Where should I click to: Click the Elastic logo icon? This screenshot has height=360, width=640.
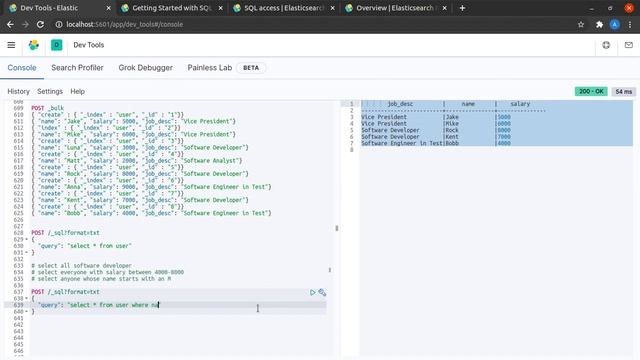(34, 45)
